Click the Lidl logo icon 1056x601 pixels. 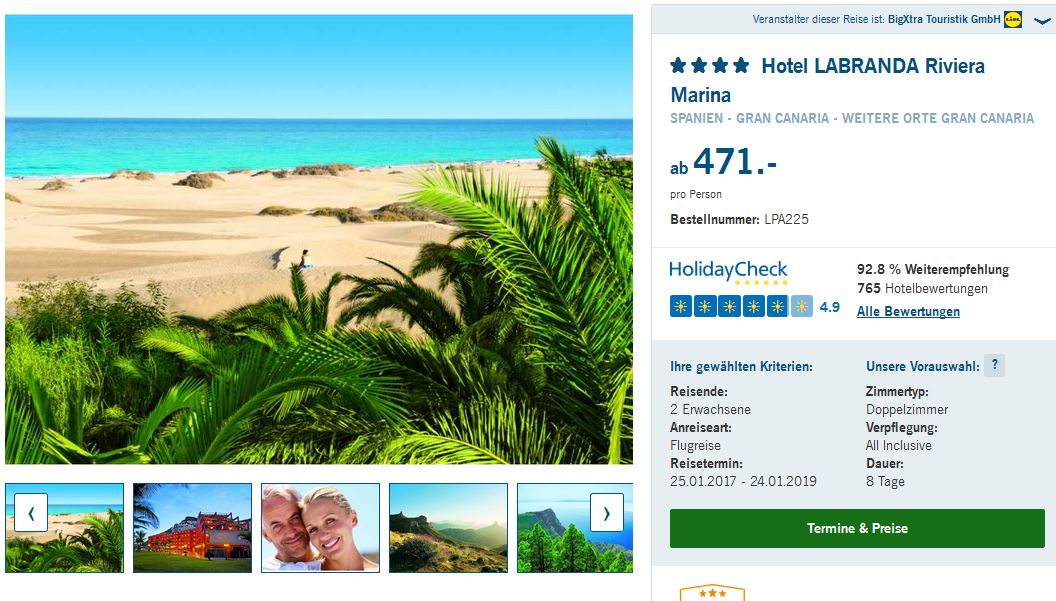(1013, 20)
